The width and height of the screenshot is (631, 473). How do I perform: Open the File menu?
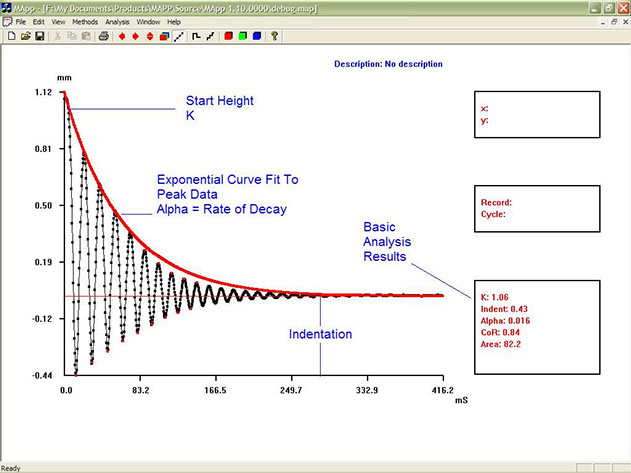(20, 21)
